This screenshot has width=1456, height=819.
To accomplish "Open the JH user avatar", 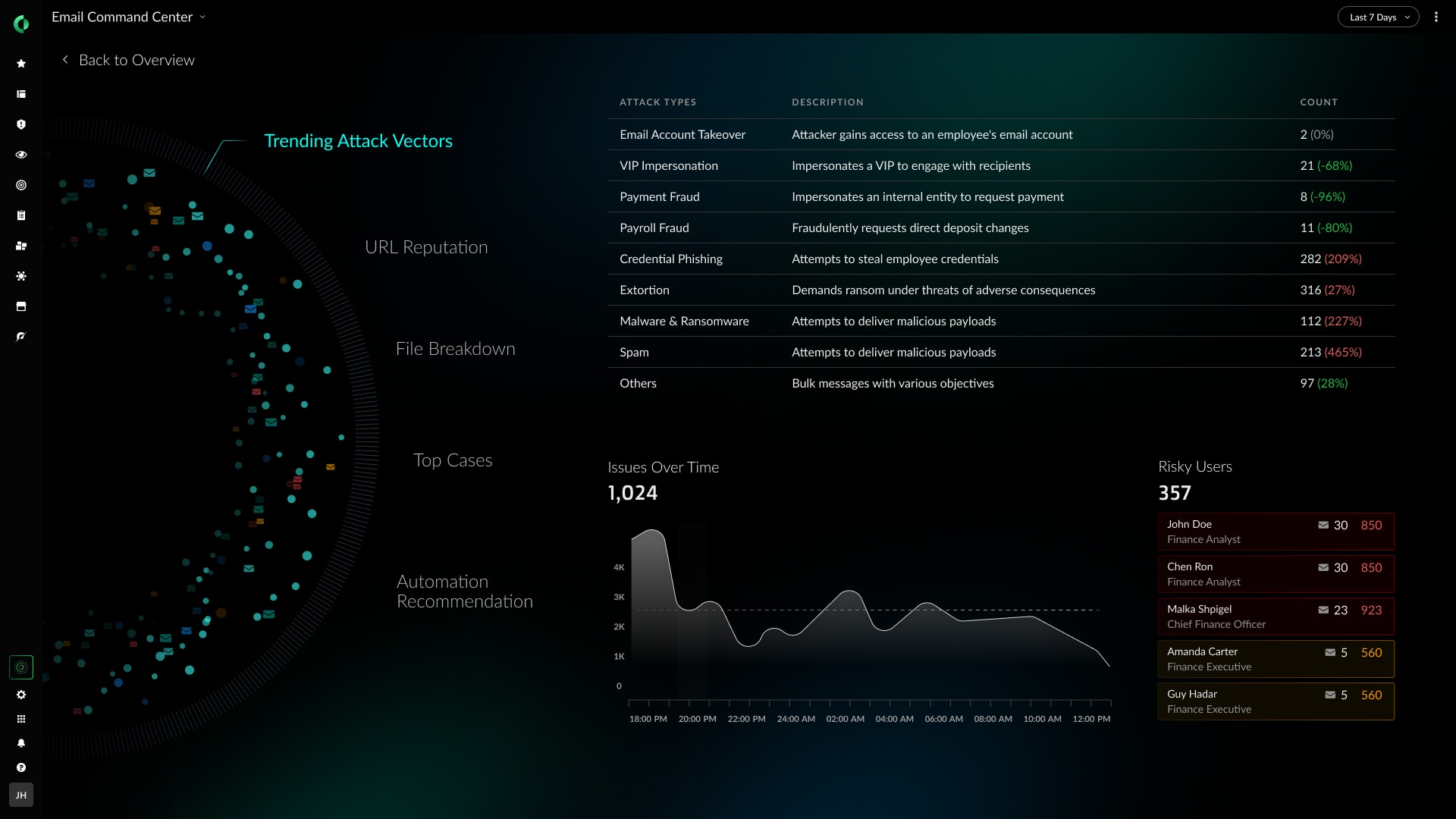I will pyautogui.click(x=21, y=795).
